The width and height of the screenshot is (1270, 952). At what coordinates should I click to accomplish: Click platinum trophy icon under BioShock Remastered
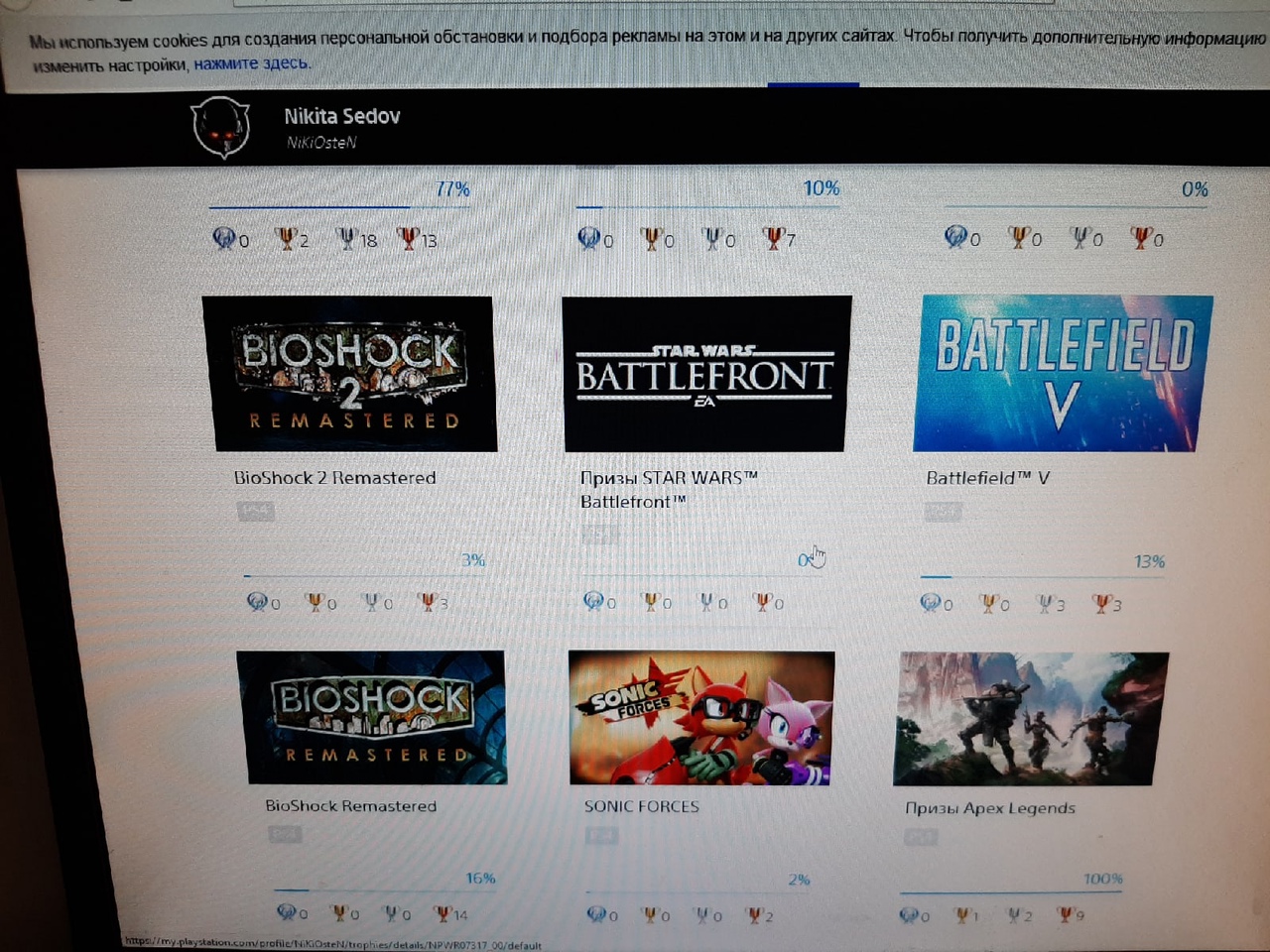287,911
